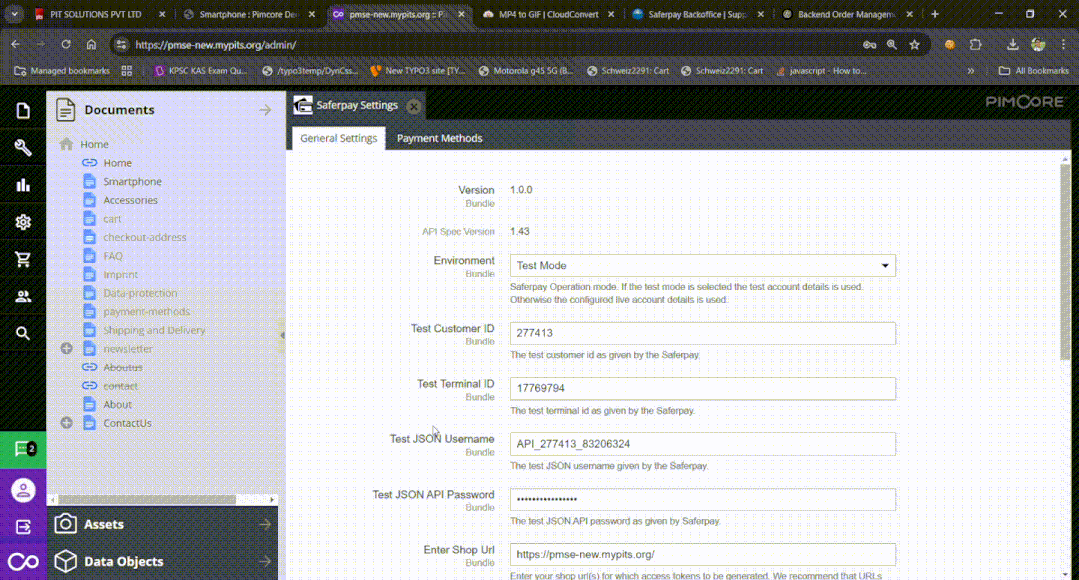Open the Environment Test Mode dropdown
Viewport: 1079px width, 580px height.
703,266
